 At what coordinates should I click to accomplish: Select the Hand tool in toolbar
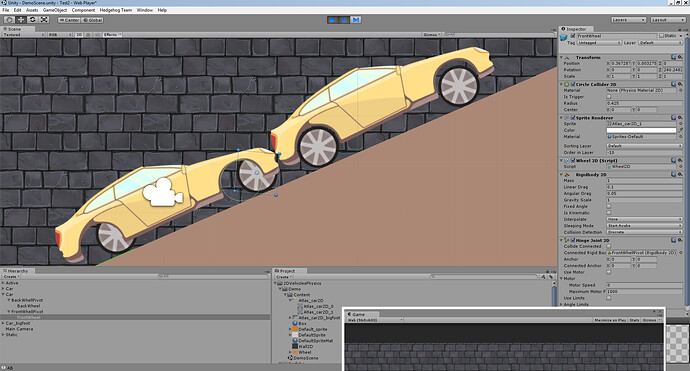(9, 20)
